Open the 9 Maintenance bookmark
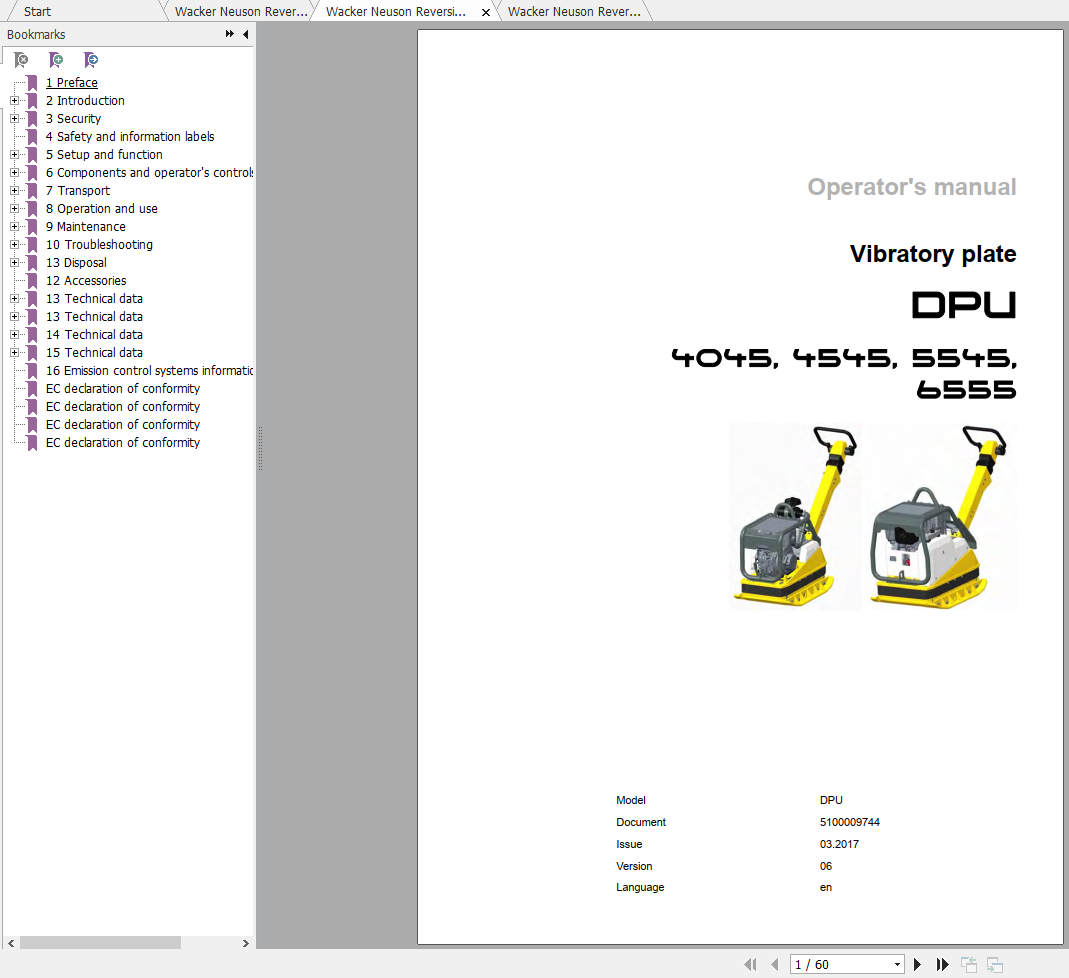This screenshot has height=978, width=1069. tap(85, 226)
